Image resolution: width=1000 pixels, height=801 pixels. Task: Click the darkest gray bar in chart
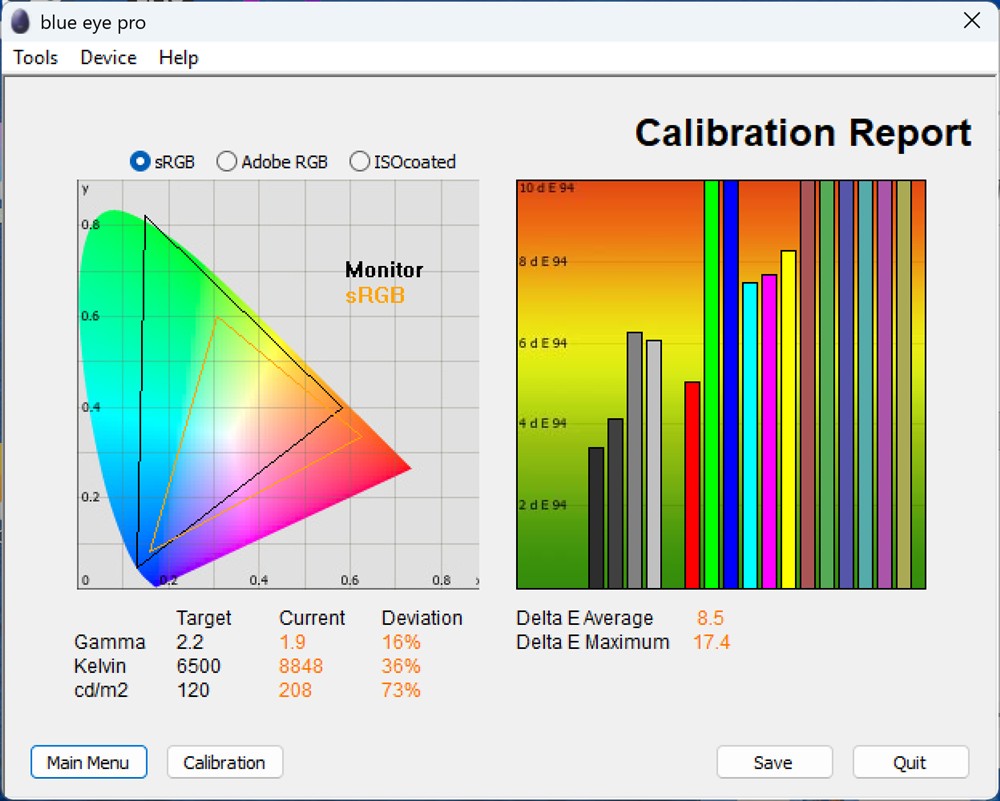[596, 518]
